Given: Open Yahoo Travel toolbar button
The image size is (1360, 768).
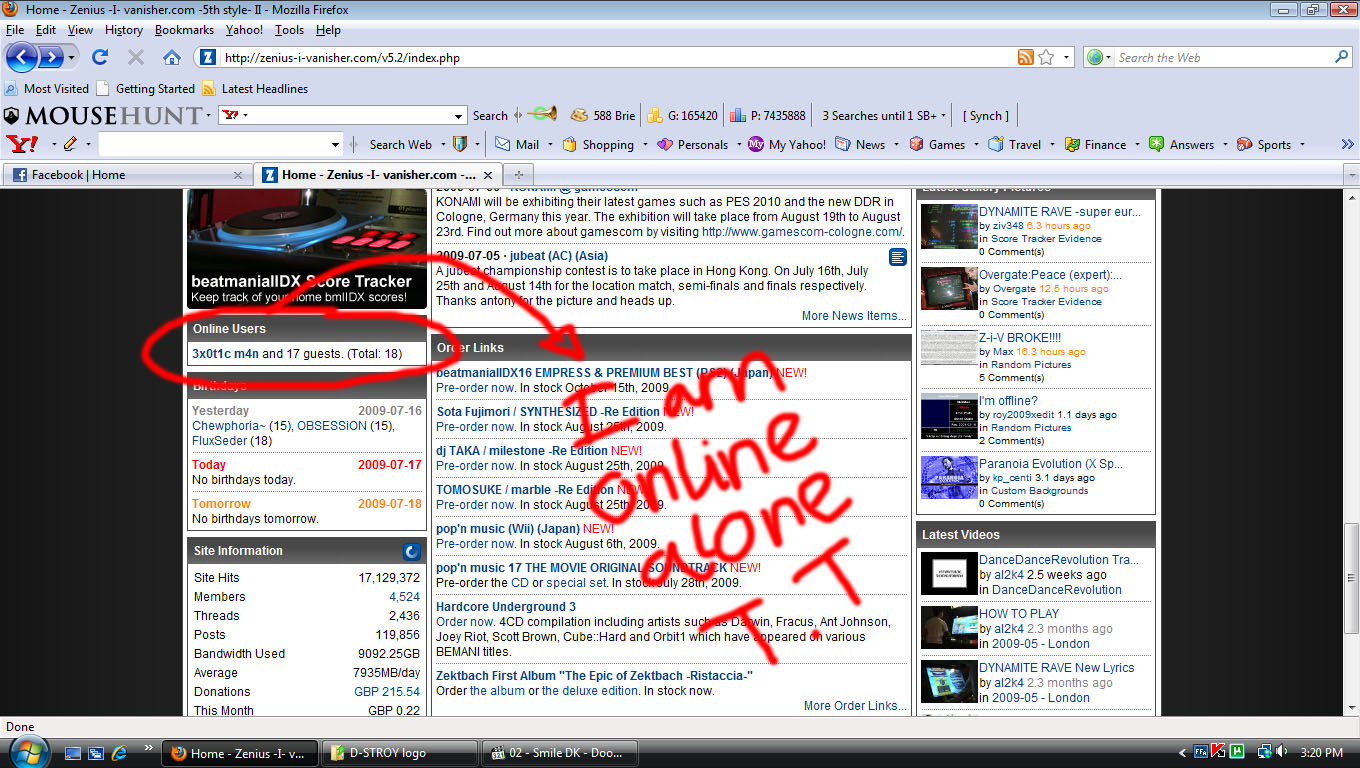Looking at the screenshot, I should (1015, 144).
